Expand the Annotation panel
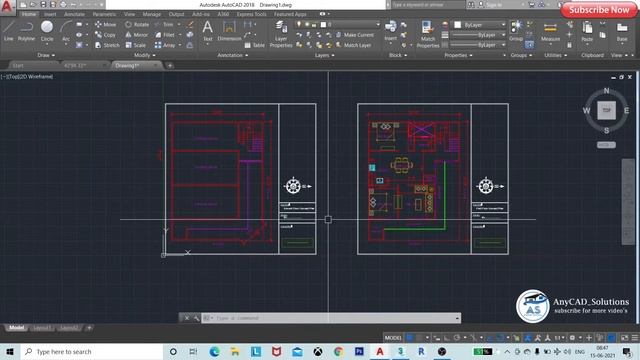This screenshot has height=360, width=640. [x=233, y=55]
